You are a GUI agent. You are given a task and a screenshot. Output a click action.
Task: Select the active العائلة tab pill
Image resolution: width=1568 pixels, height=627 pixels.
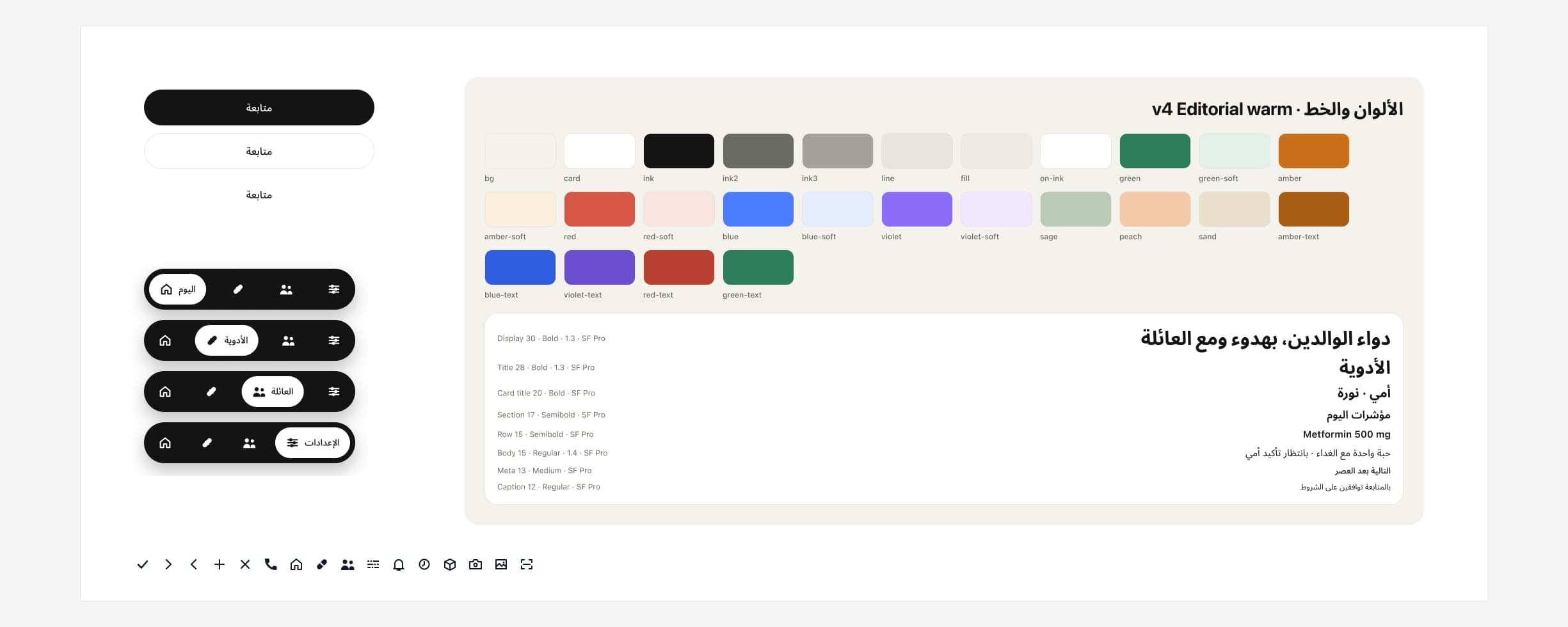(x=273, y=392)
